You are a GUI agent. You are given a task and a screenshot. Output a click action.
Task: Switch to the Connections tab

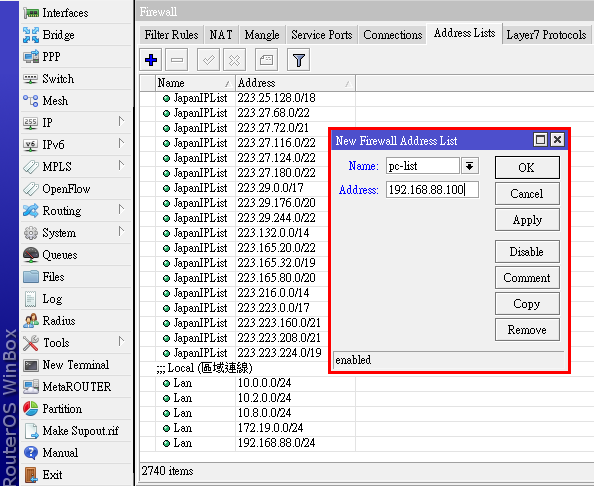click(x=392, y=35)
